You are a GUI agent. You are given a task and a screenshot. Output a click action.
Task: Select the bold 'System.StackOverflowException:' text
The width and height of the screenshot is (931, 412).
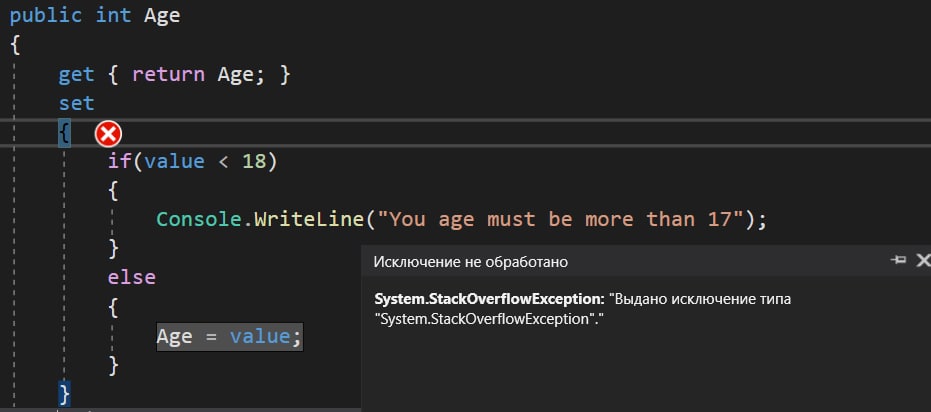tap(490, 299)
